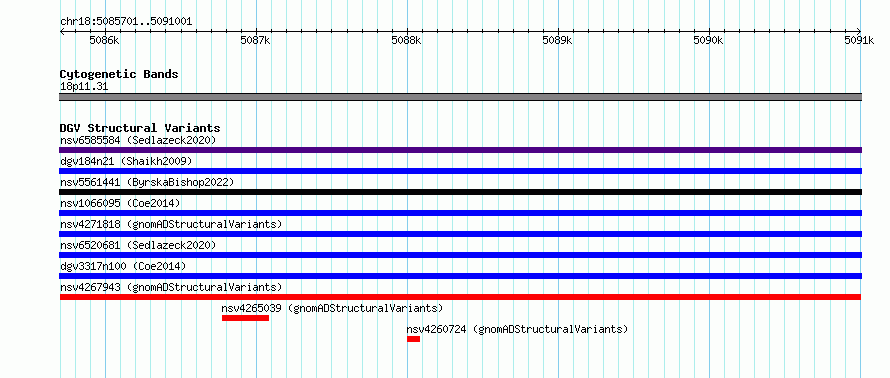The image size is (890, 378).
Task: Click the 5089k ruler tick label
Action: pos(558,40)
